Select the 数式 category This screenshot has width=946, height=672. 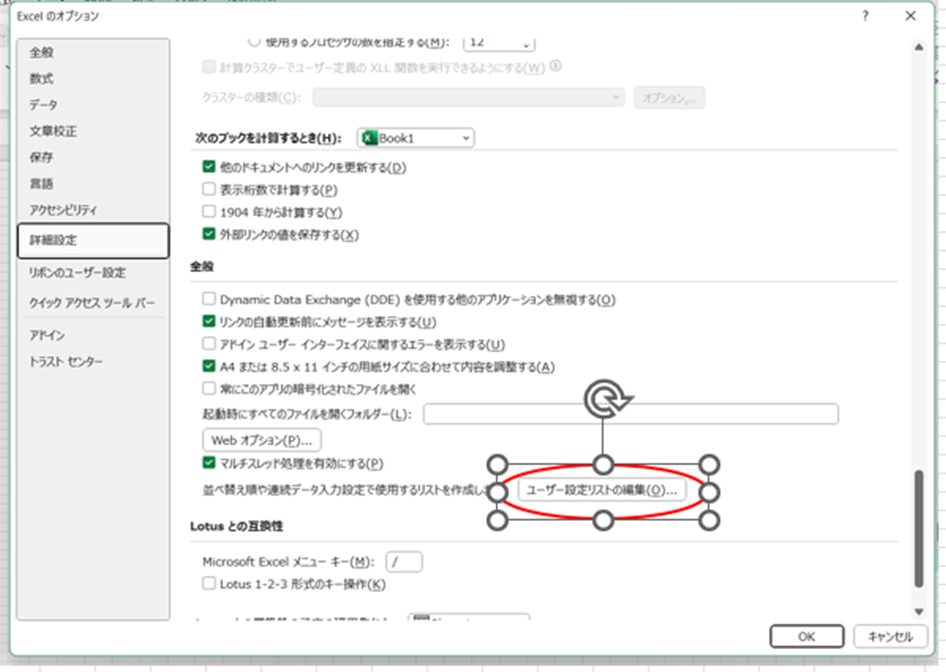42,78
